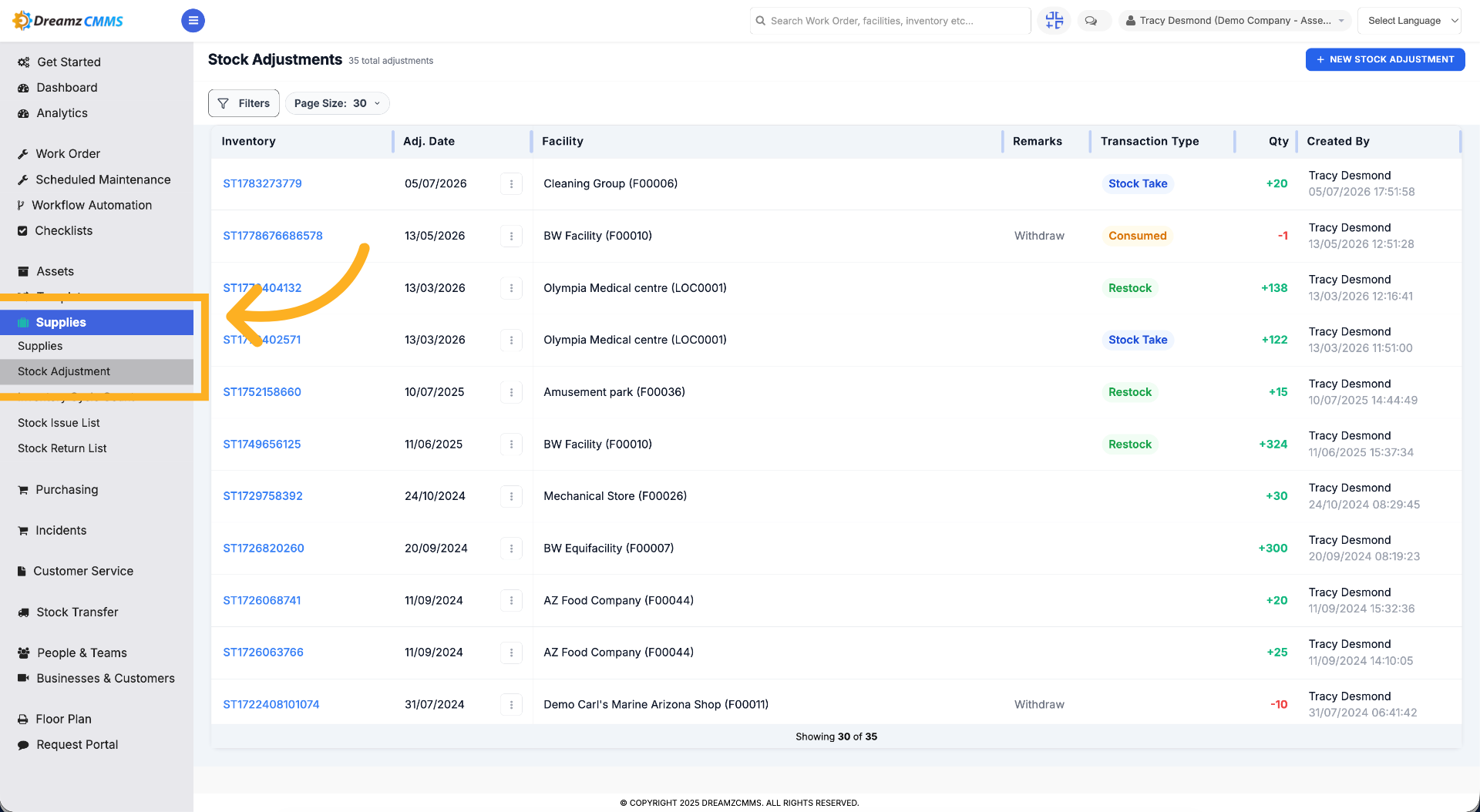Open inventory link ST1726820260

click(x=264, y=549)
